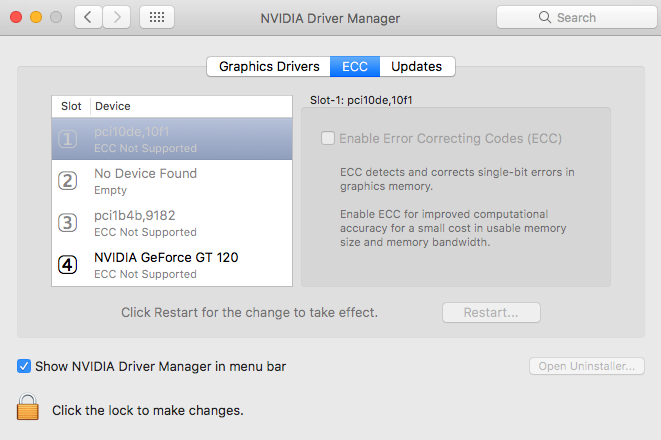Click the lock icon to make changes
661x440 pixels.
coord(27,407)
